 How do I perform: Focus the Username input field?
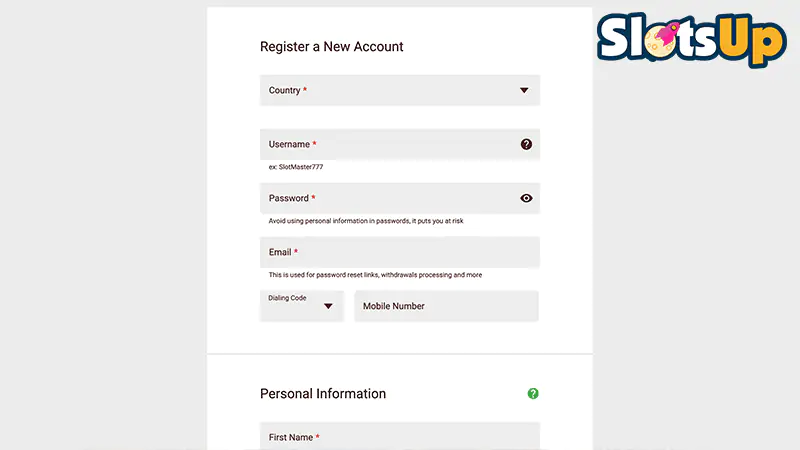coord(399,144)
